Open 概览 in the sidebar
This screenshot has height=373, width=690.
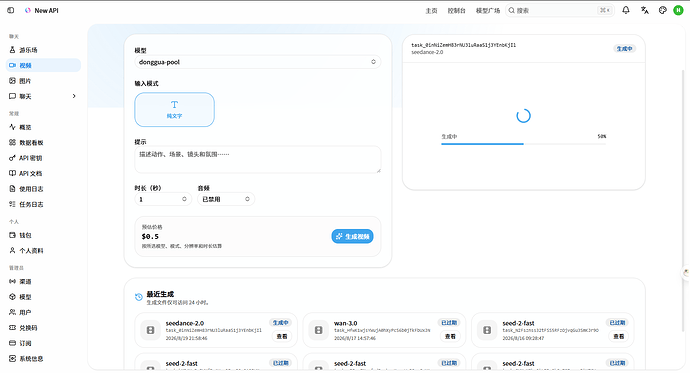[43, 127]
